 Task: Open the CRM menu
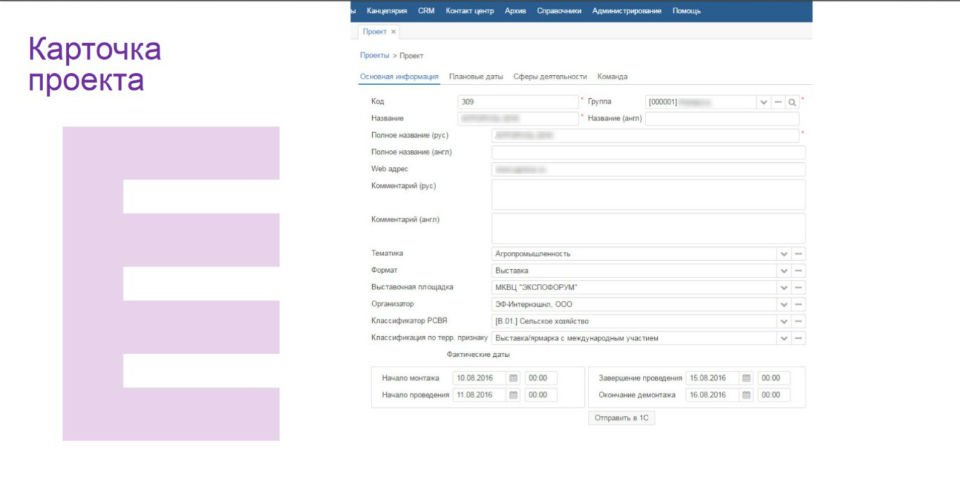coord(426,11)
